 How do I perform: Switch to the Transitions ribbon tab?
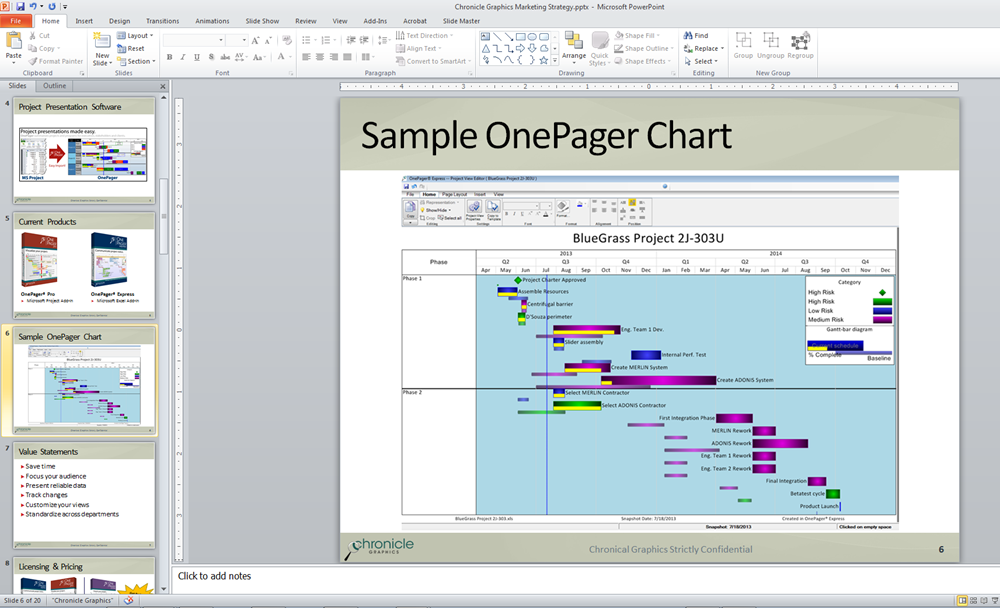pos(162,20)
